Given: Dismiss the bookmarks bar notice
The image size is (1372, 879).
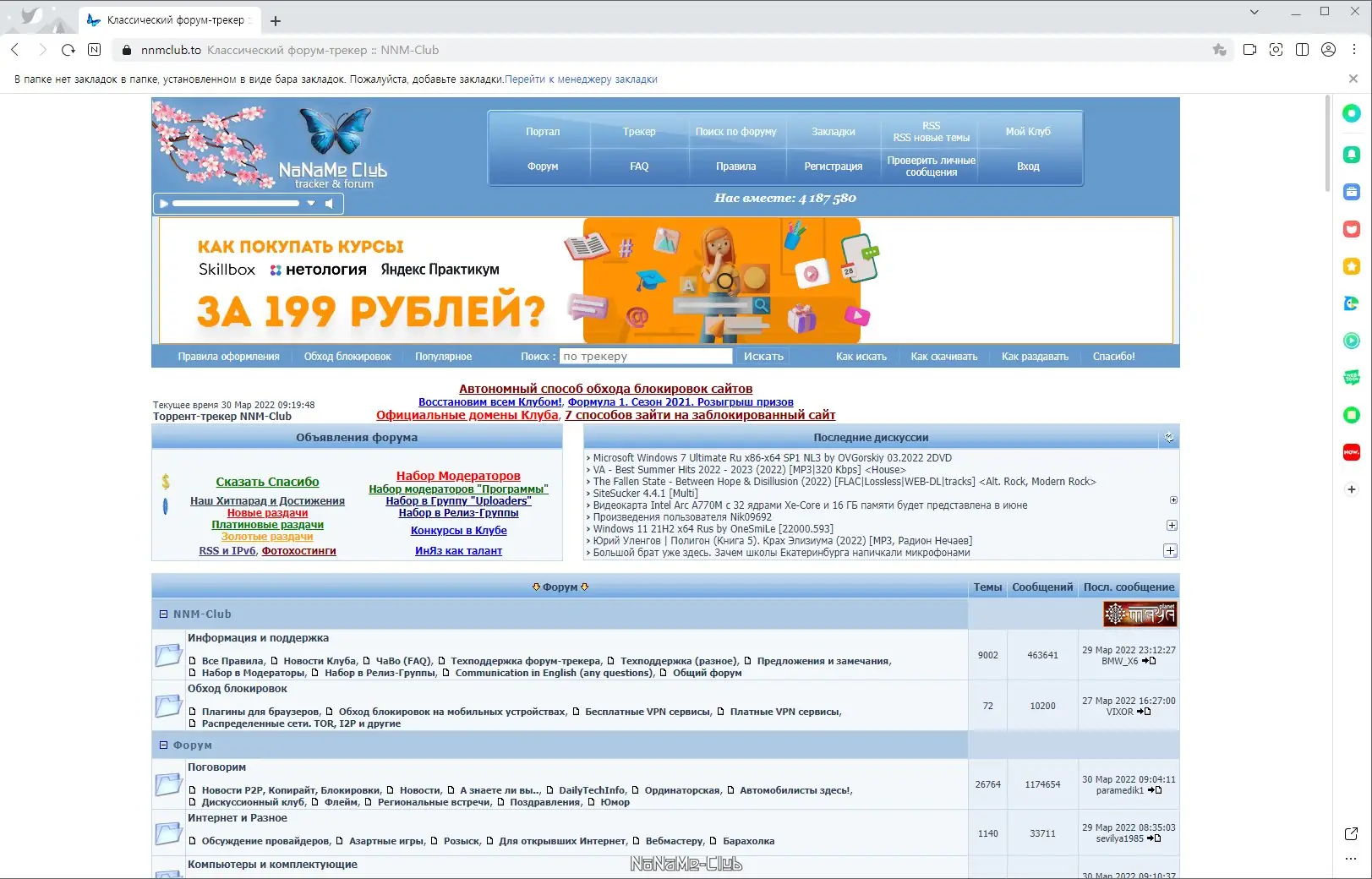Looking at the screenshot, I should tap(1353, 79).
